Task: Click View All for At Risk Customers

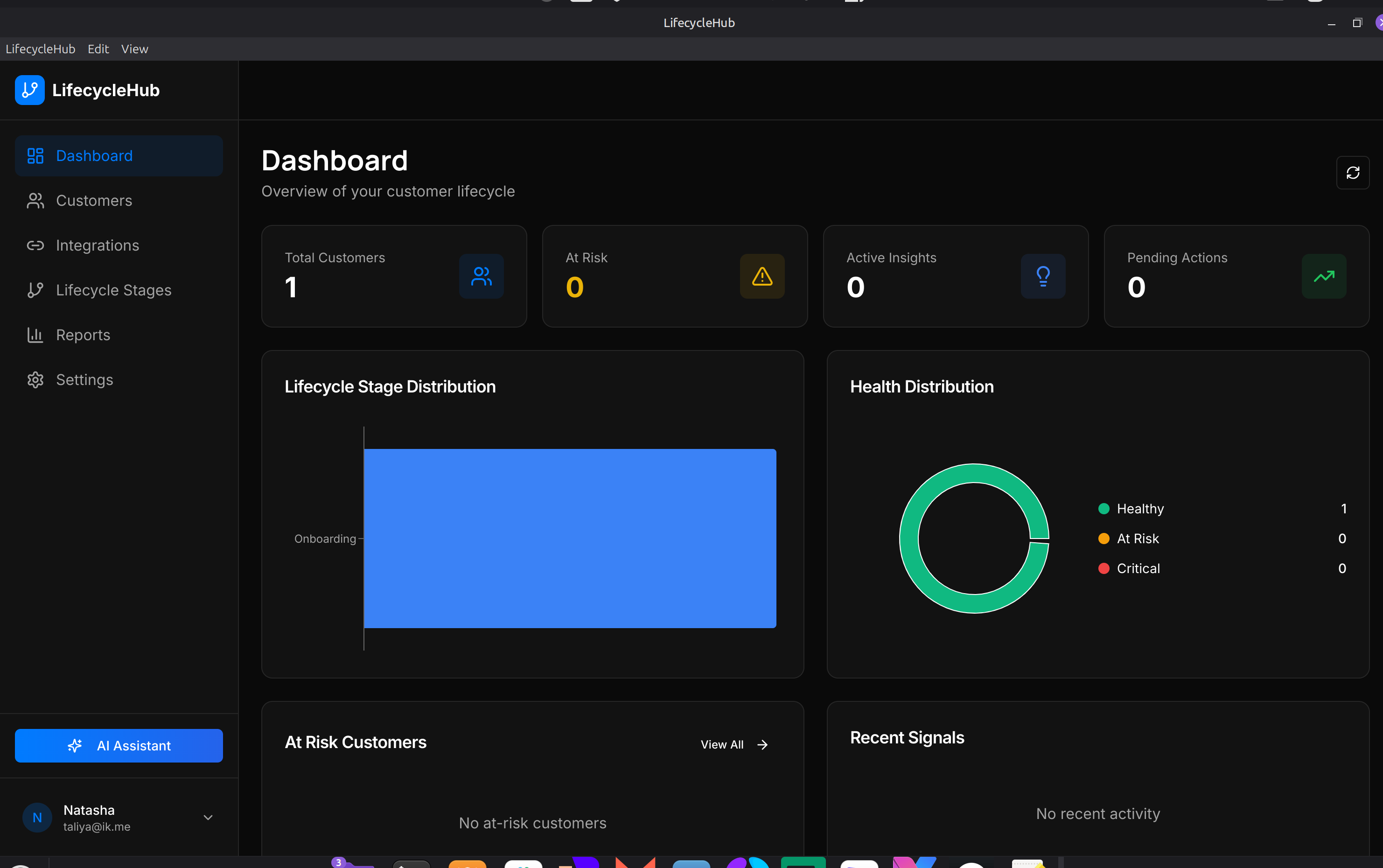Action: [733, 744]
